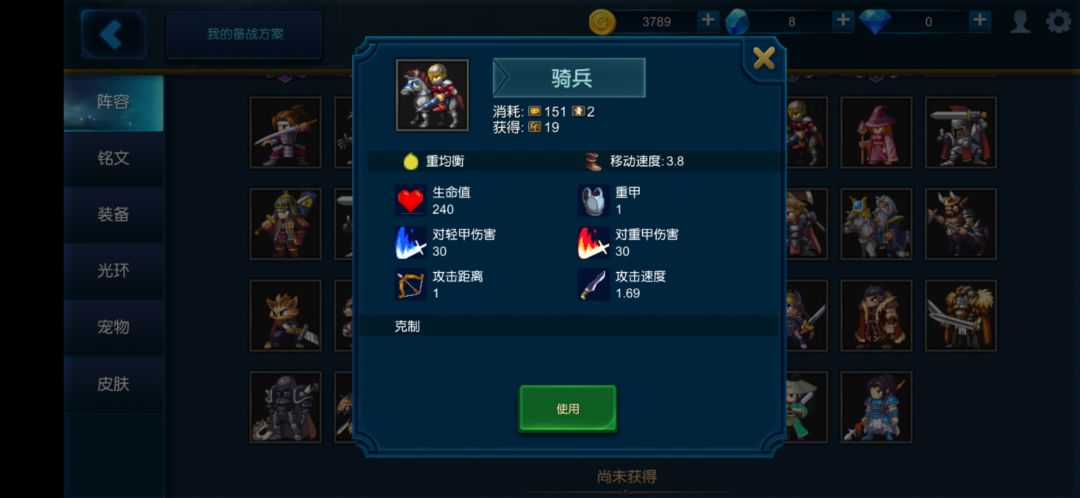The width and height of the screenshot is (1080, 498).
Task: Open 我的备战方案 button
Action: point(245,34)
